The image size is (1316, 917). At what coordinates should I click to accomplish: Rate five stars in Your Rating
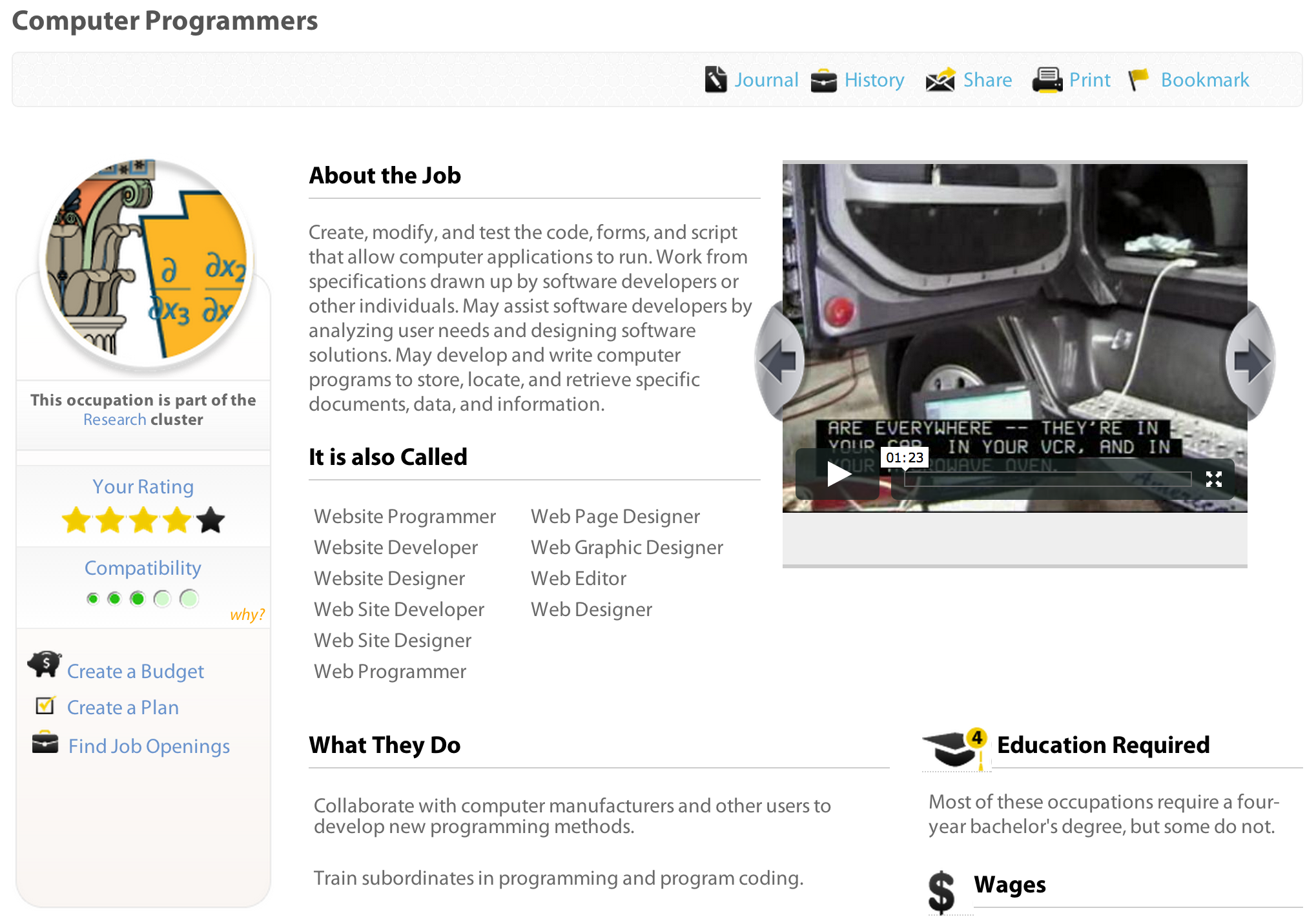coord(211,520)
